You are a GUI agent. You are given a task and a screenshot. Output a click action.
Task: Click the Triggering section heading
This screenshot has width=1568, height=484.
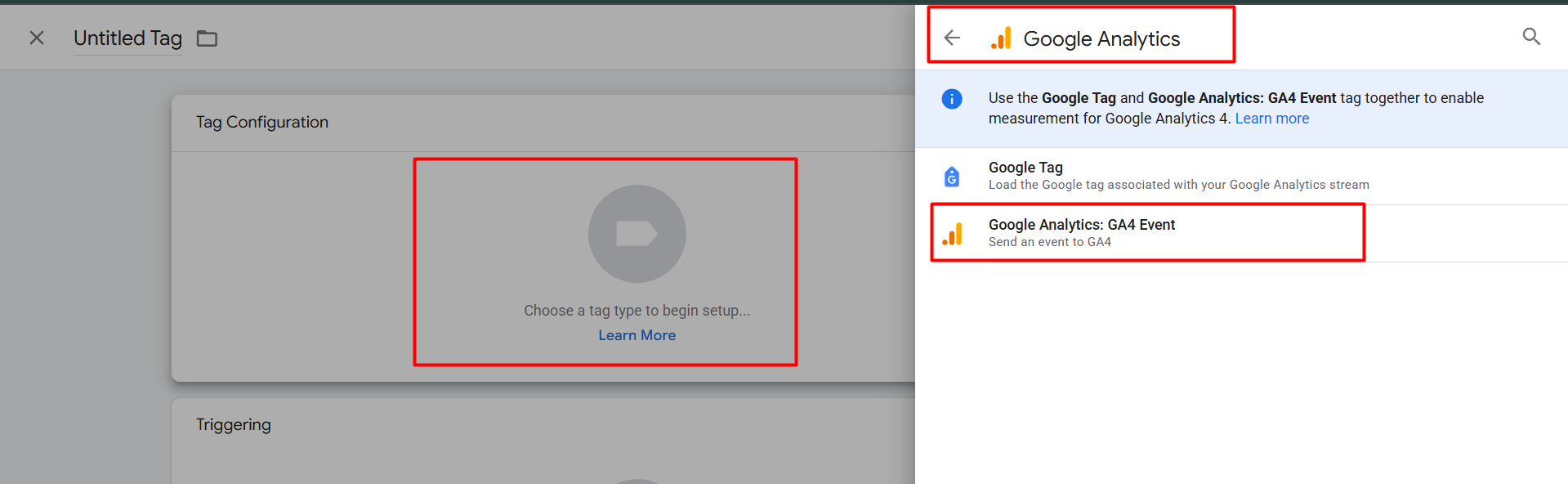coord(233,424)
